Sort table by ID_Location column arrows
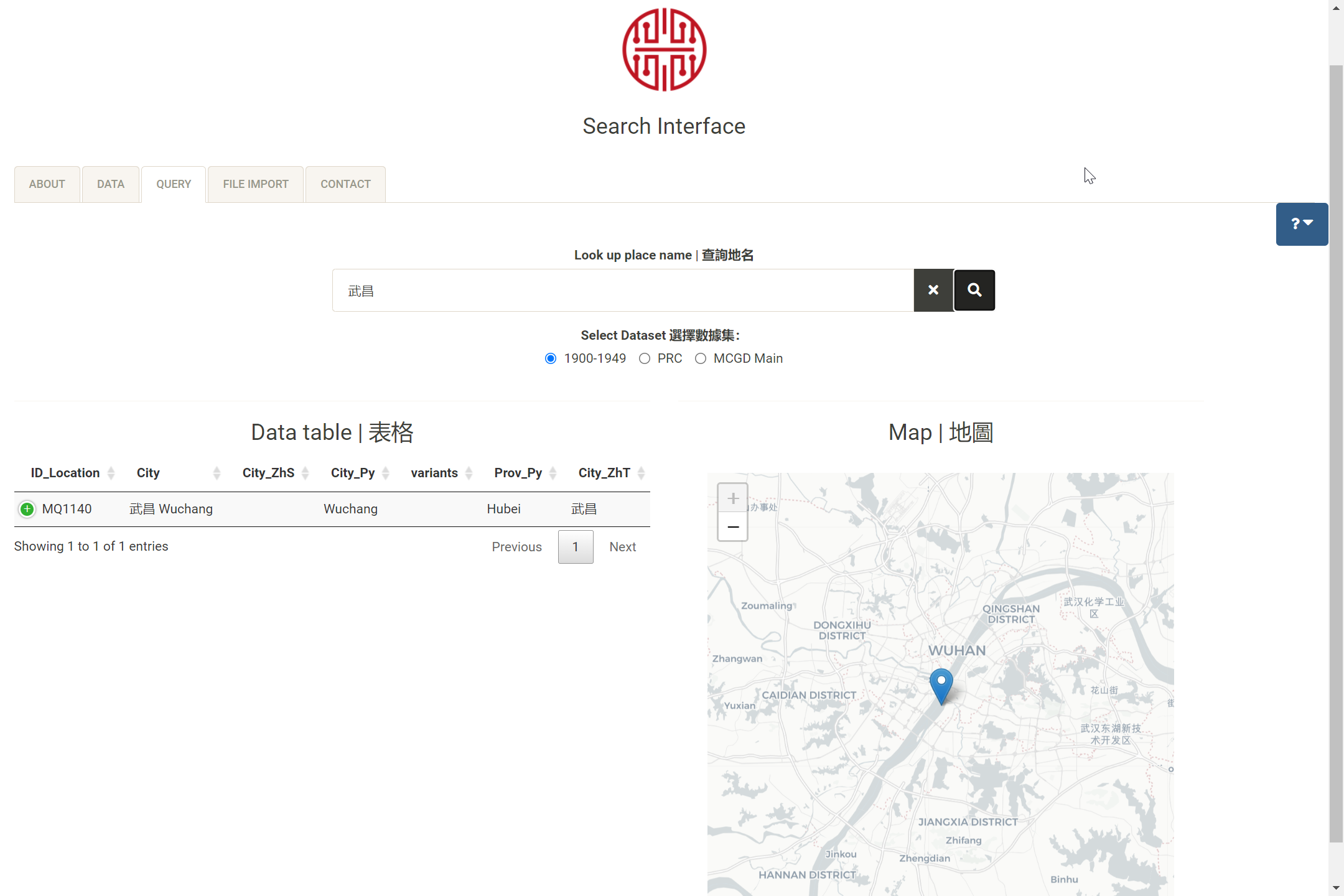This screenshot has width=1344, height=896. 111,473
